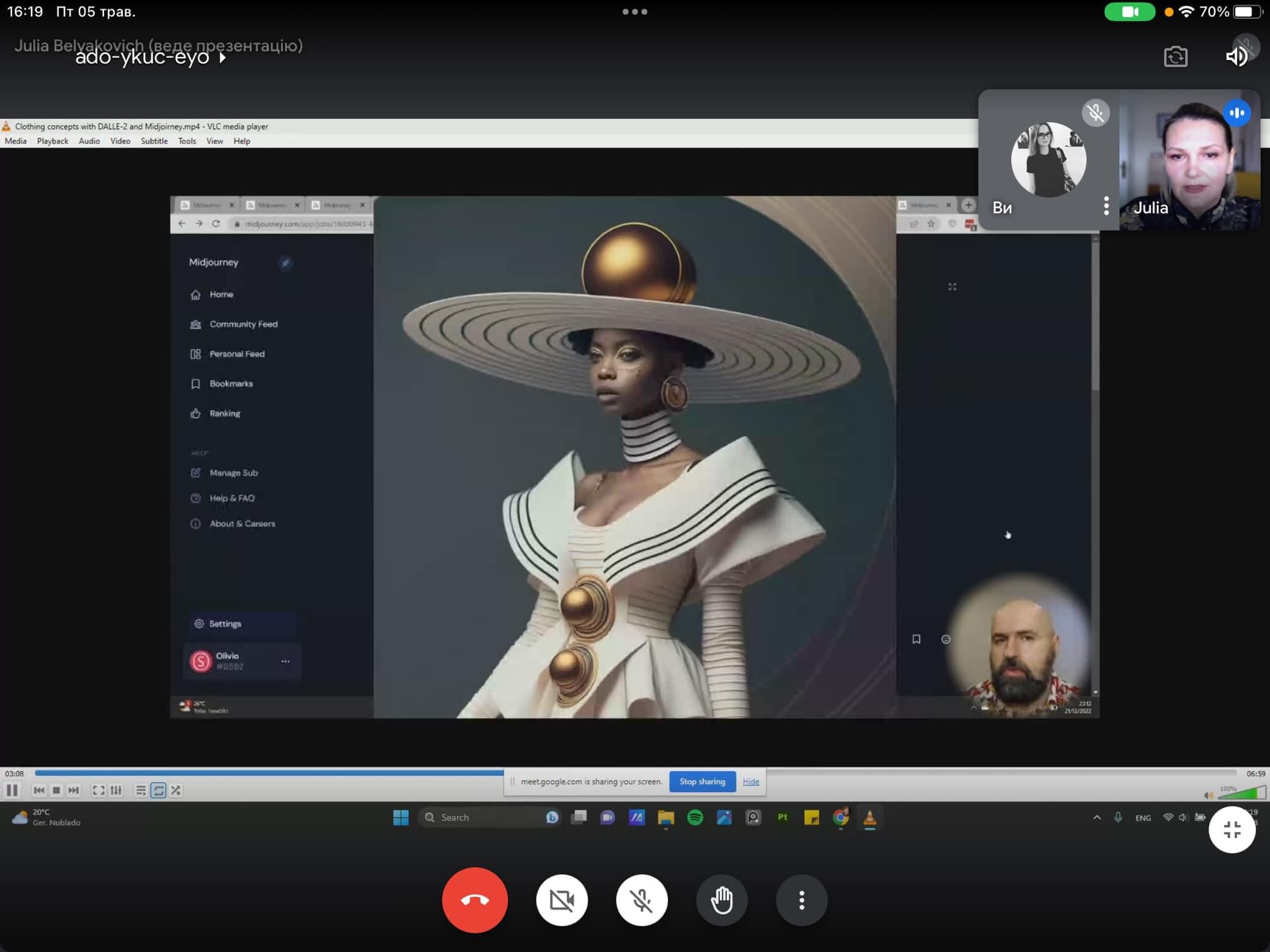Open About & Careers in sidebar
This screenshot has width=1270, height=952.
pyautogui.click(x=233, y=524)
